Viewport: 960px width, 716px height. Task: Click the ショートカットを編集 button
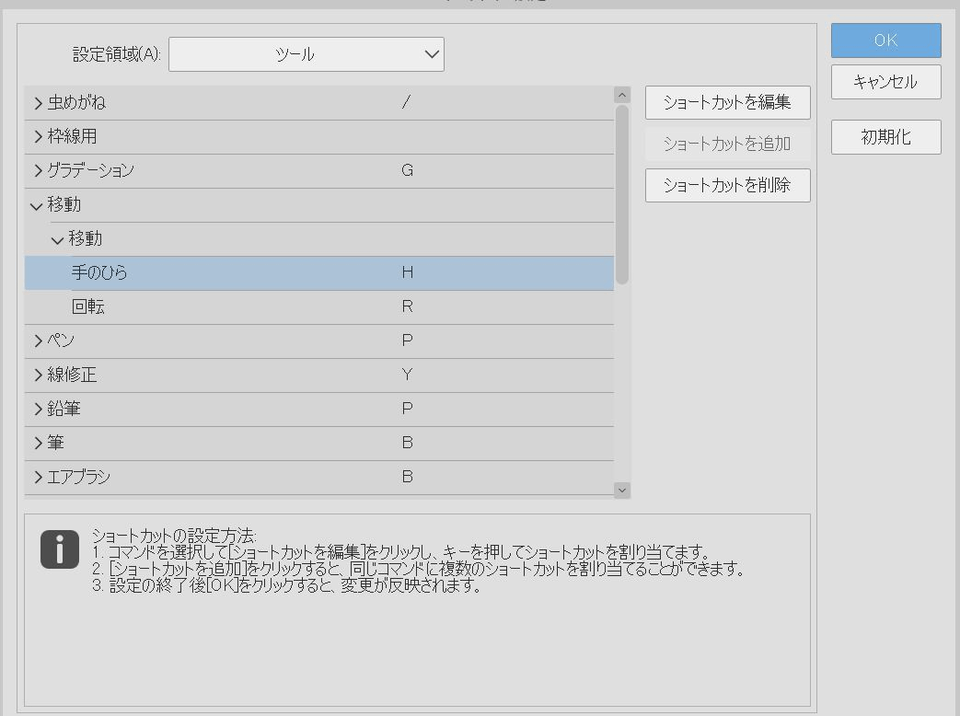tap(727, 102)
